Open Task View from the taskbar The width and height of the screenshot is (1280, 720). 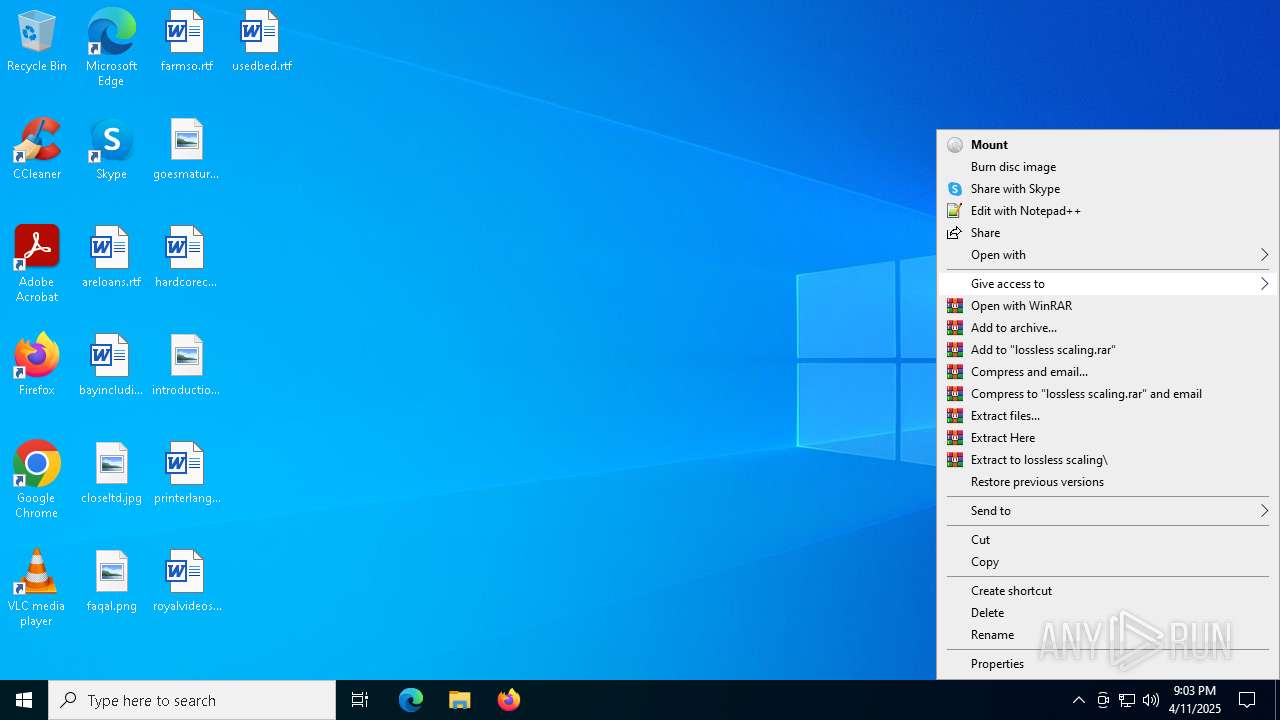pyautogui.click(x=360, y=700)
